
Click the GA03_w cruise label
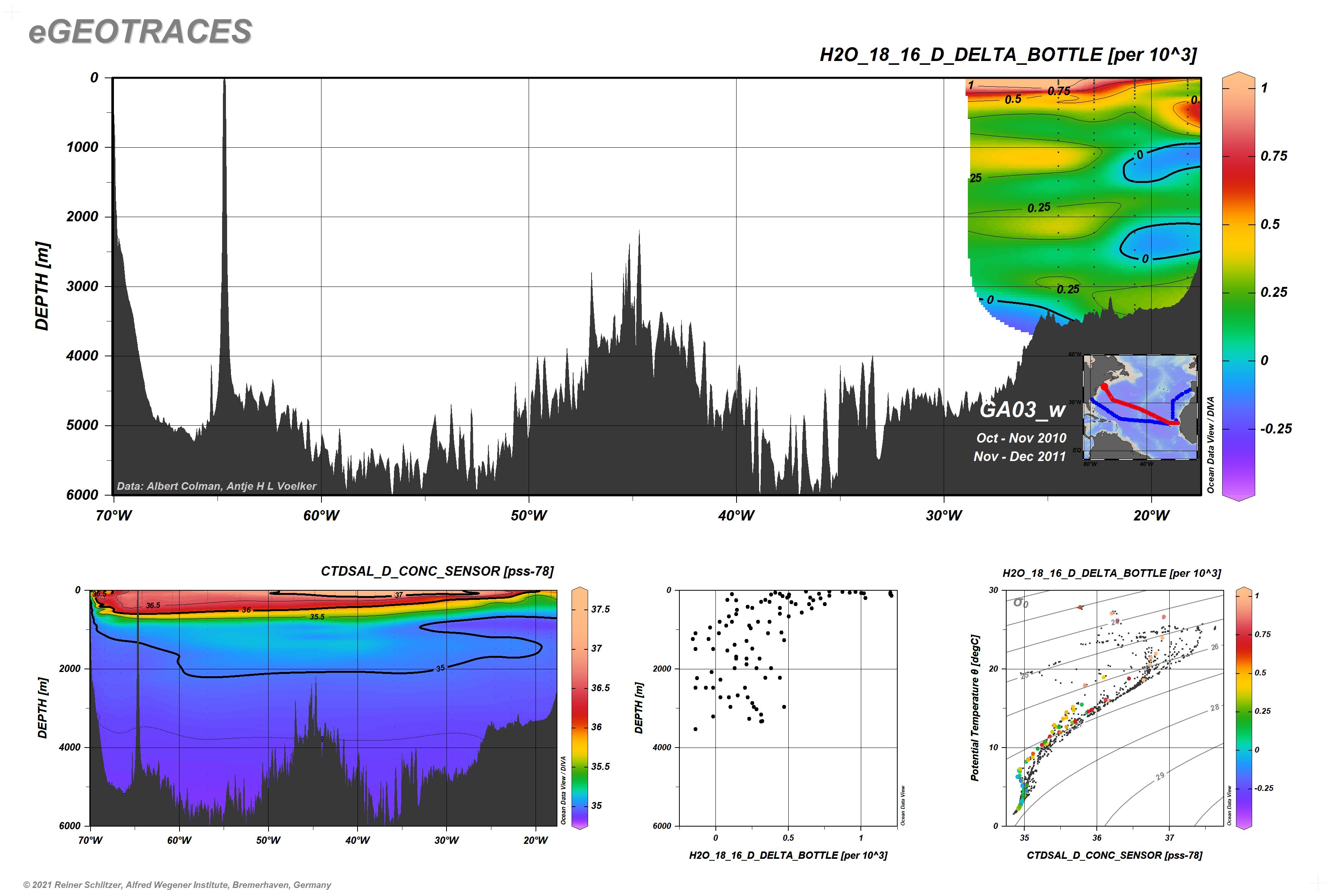1022,410
